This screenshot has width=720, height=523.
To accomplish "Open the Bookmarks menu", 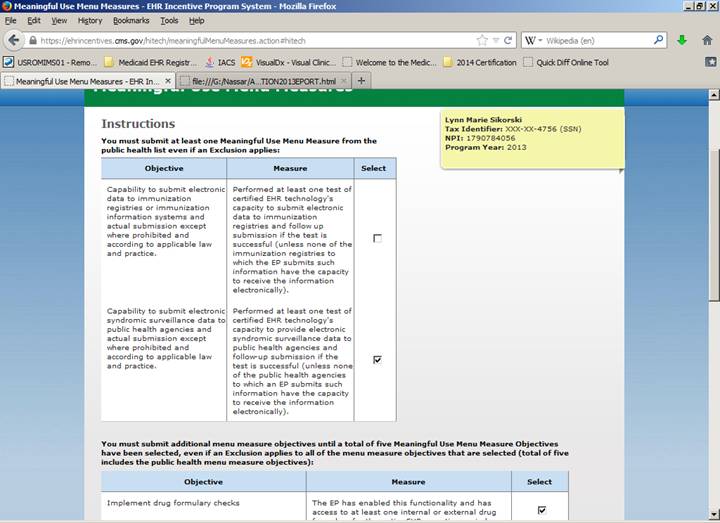I will 130,20.
